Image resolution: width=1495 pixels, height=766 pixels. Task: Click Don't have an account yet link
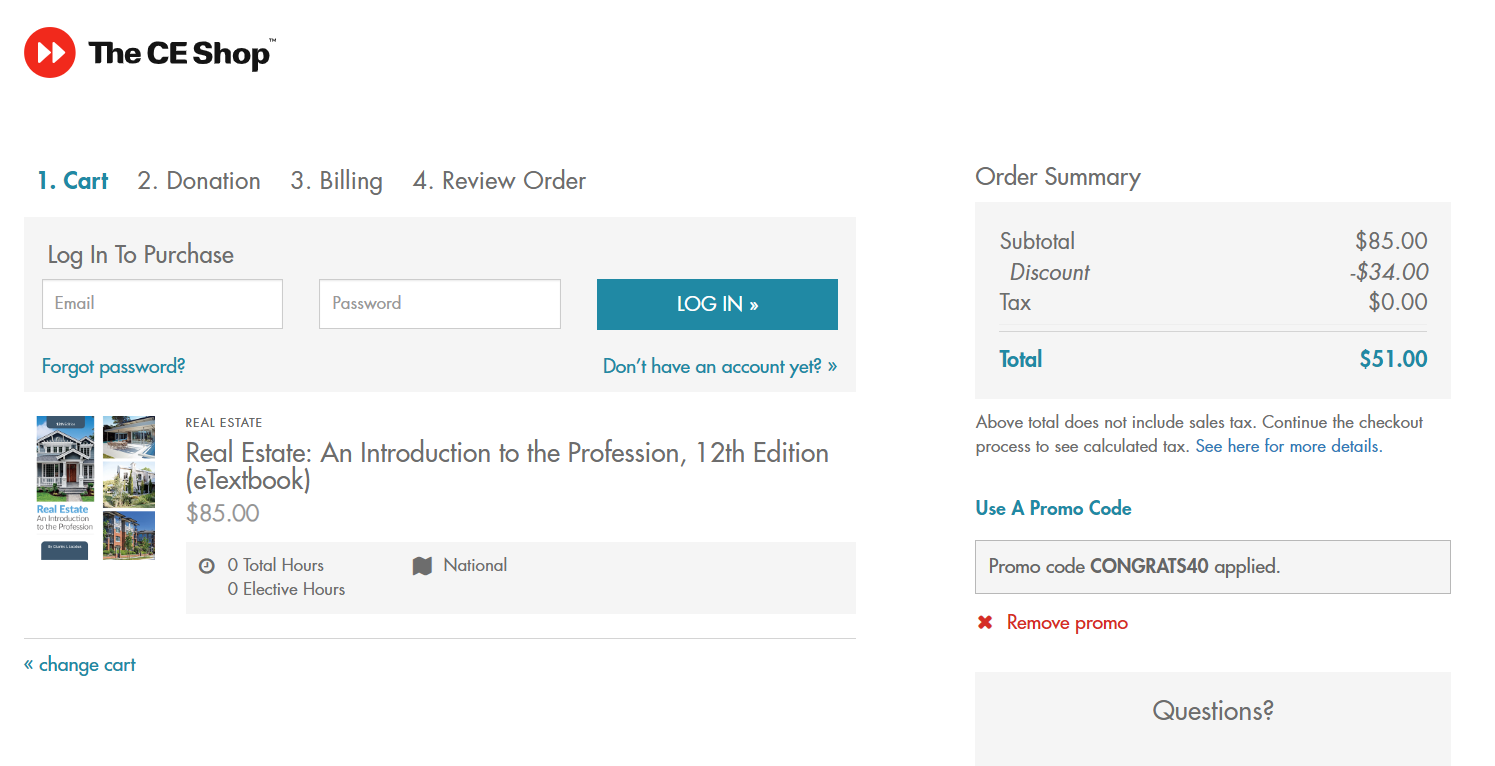point(719,367)
